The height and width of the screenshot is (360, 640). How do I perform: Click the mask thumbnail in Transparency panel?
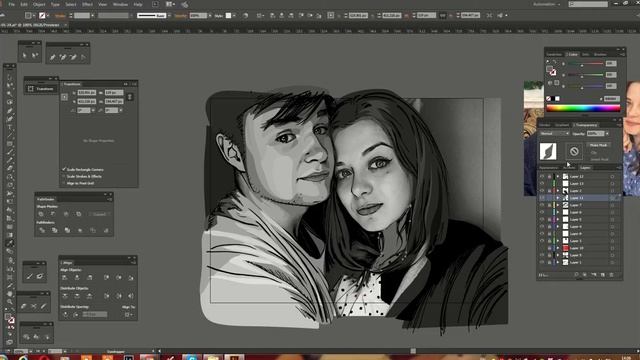point(574,151)
